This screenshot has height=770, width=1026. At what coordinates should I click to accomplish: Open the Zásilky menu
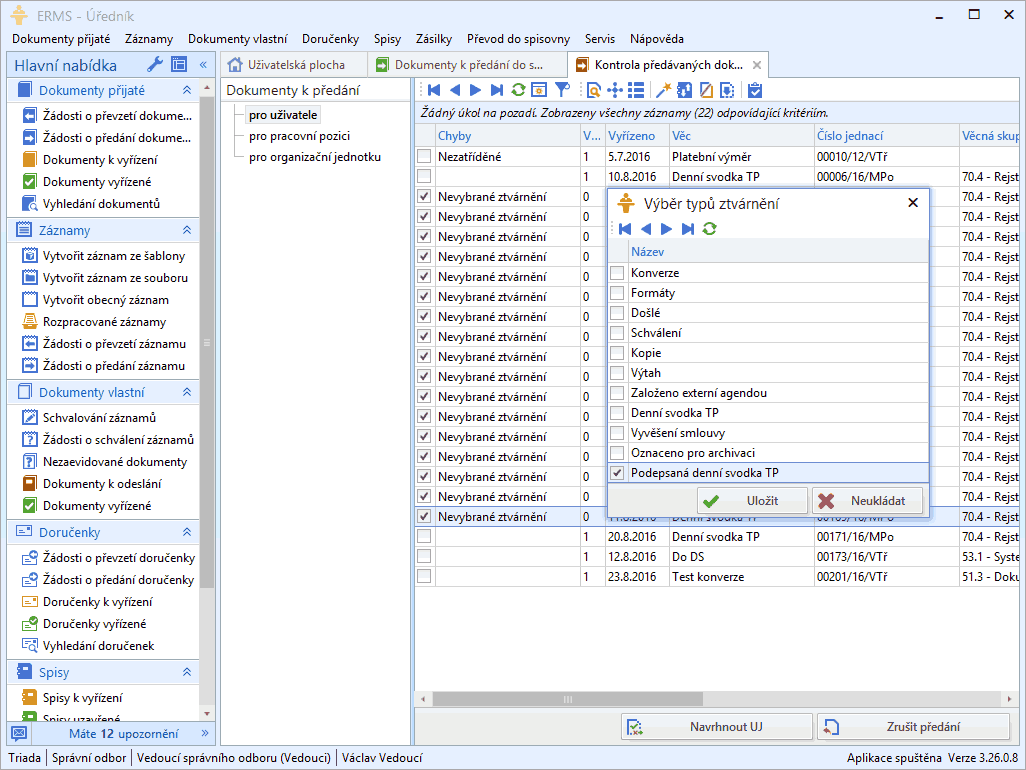434,39
